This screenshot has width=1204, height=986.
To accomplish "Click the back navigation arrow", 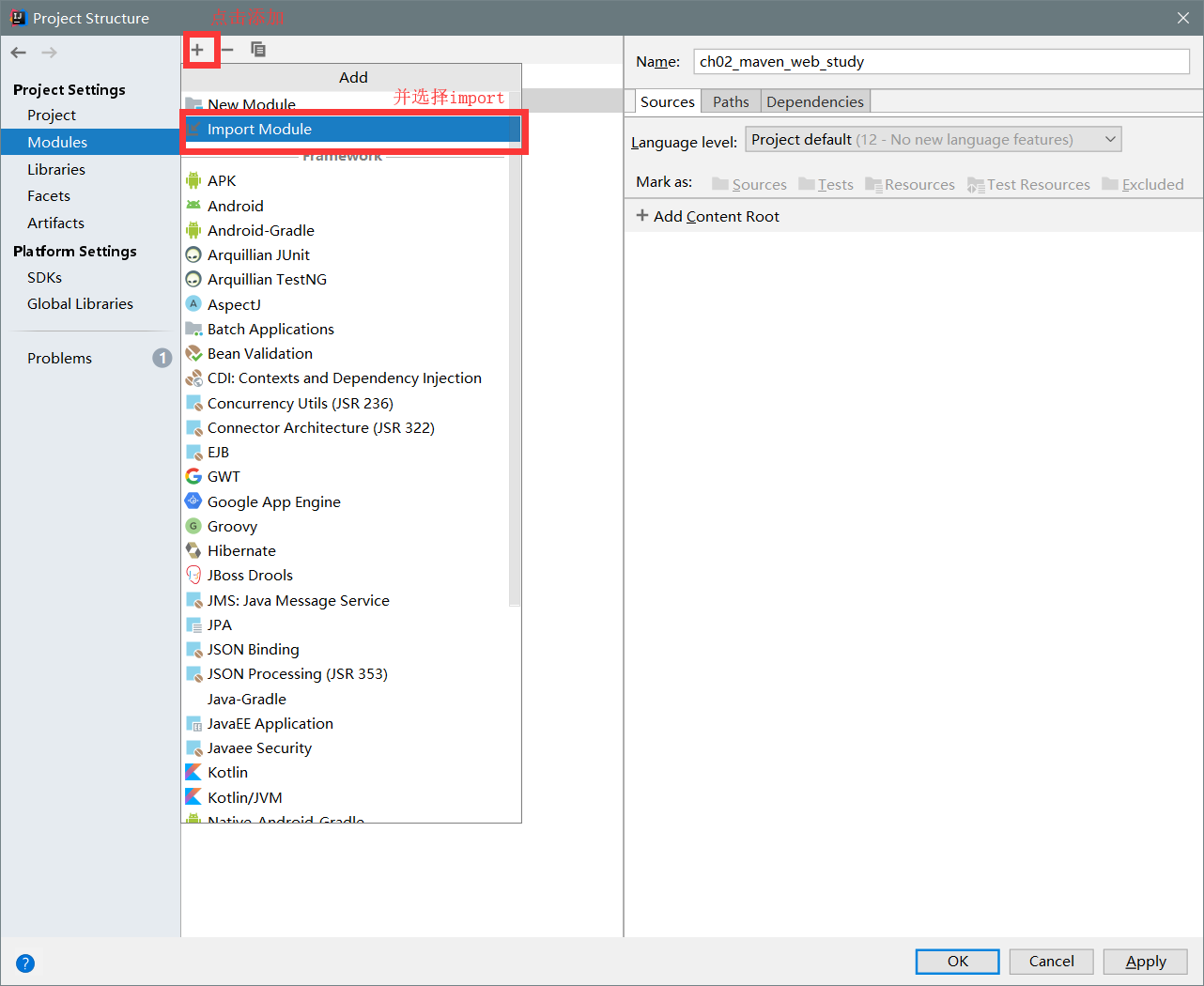I will coord(17,52).
